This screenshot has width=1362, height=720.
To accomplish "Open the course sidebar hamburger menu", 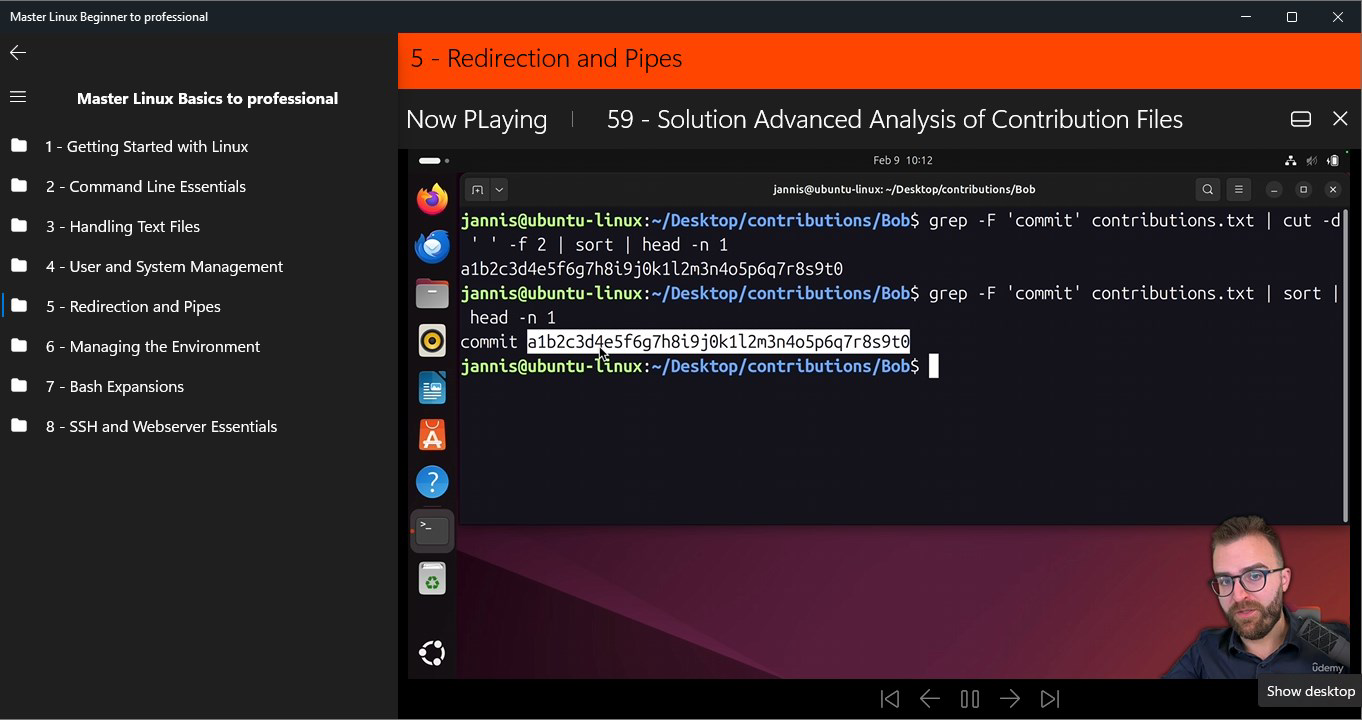I will coord(18,97).
